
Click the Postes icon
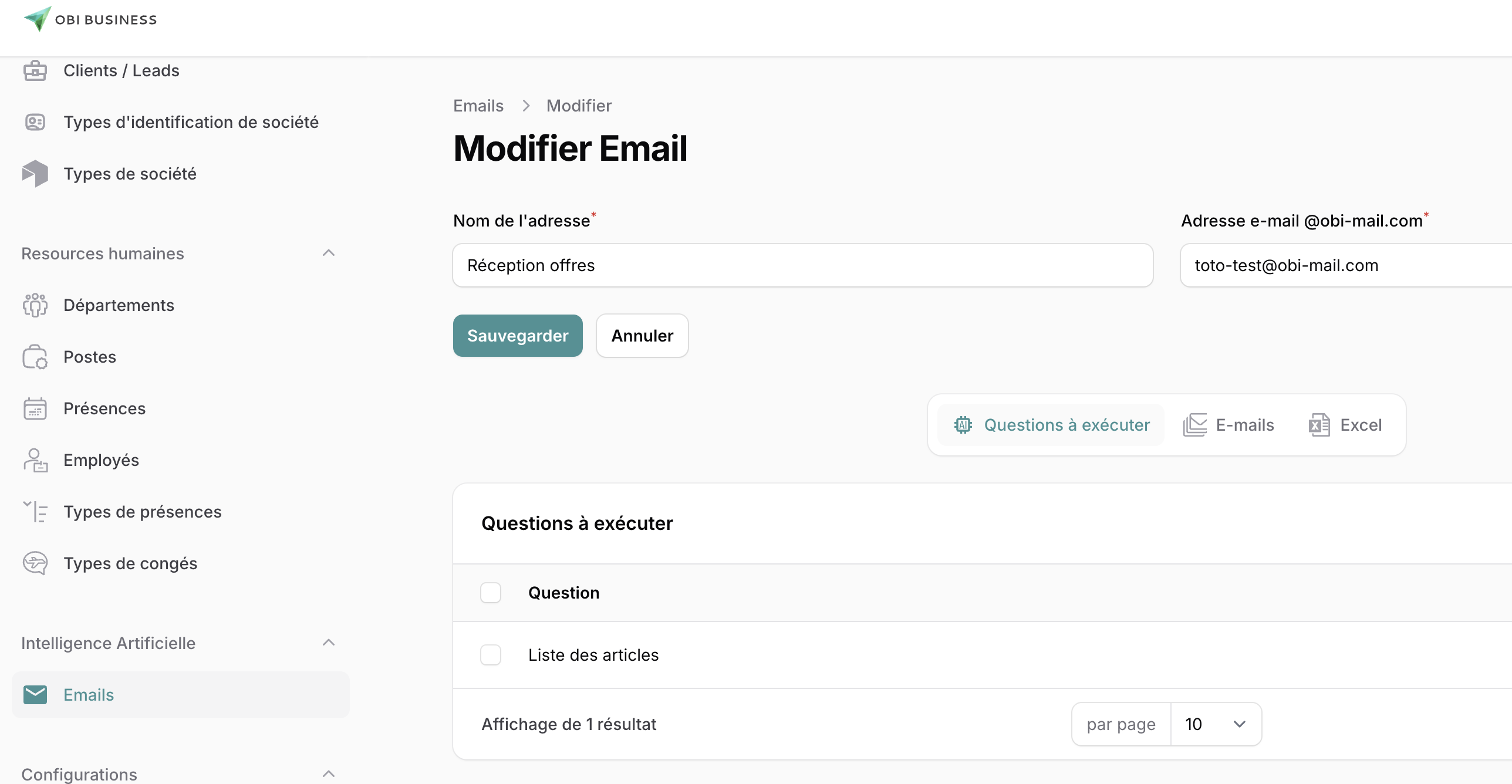[35, 357]
